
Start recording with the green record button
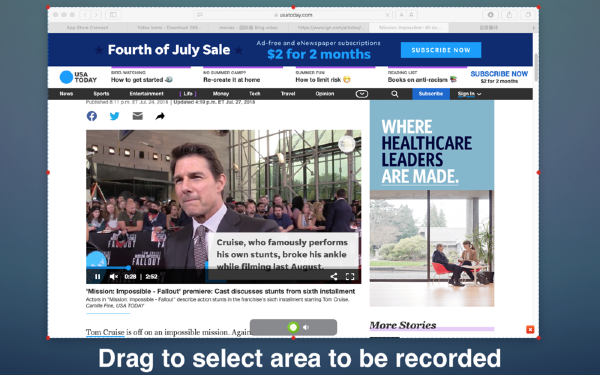293,327
